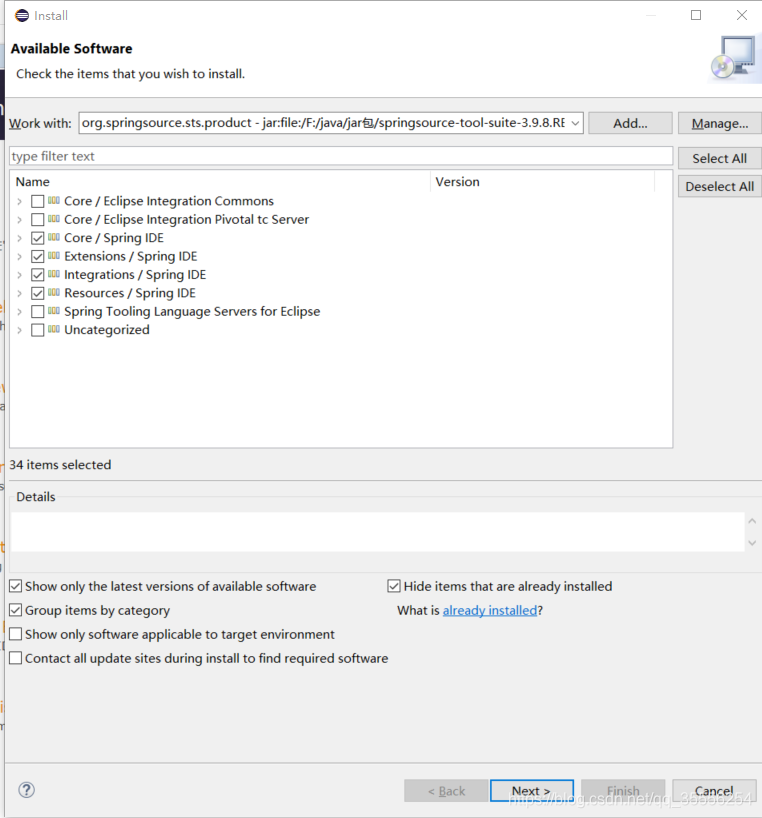Image resolution: width=762 pixels, height=818 pixels.
Task: Open the Work with dropdown arrow
Action: [x=575, y=123]
